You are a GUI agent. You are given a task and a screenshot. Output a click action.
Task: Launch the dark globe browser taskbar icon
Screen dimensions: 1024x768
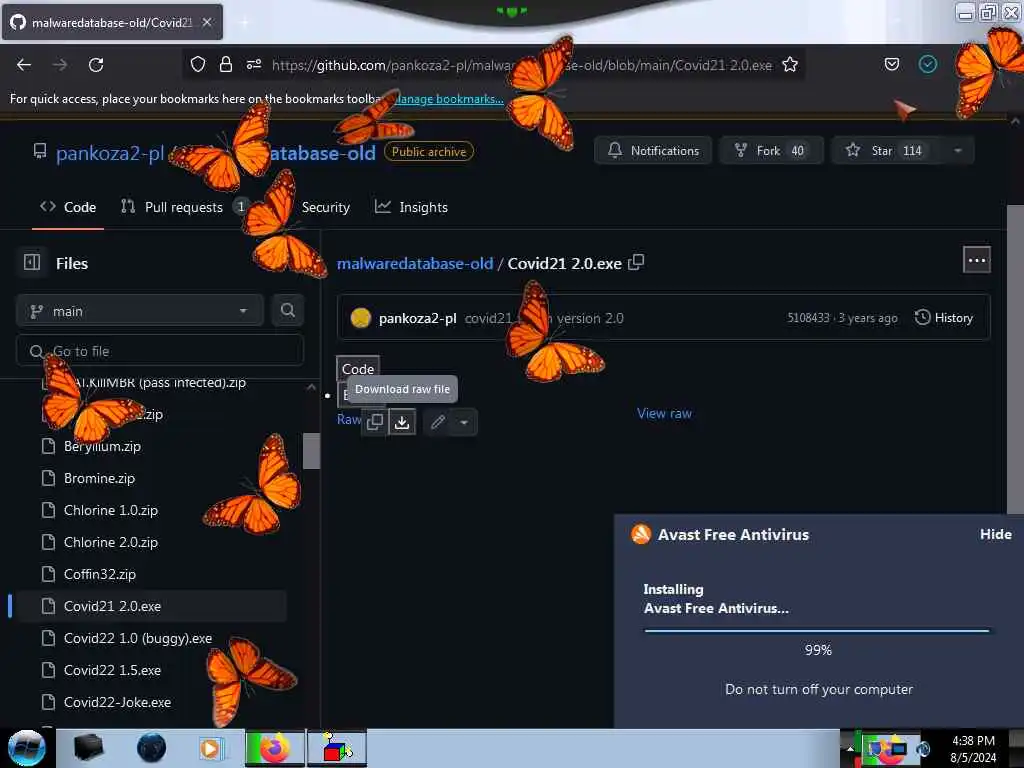pos(152,748)
